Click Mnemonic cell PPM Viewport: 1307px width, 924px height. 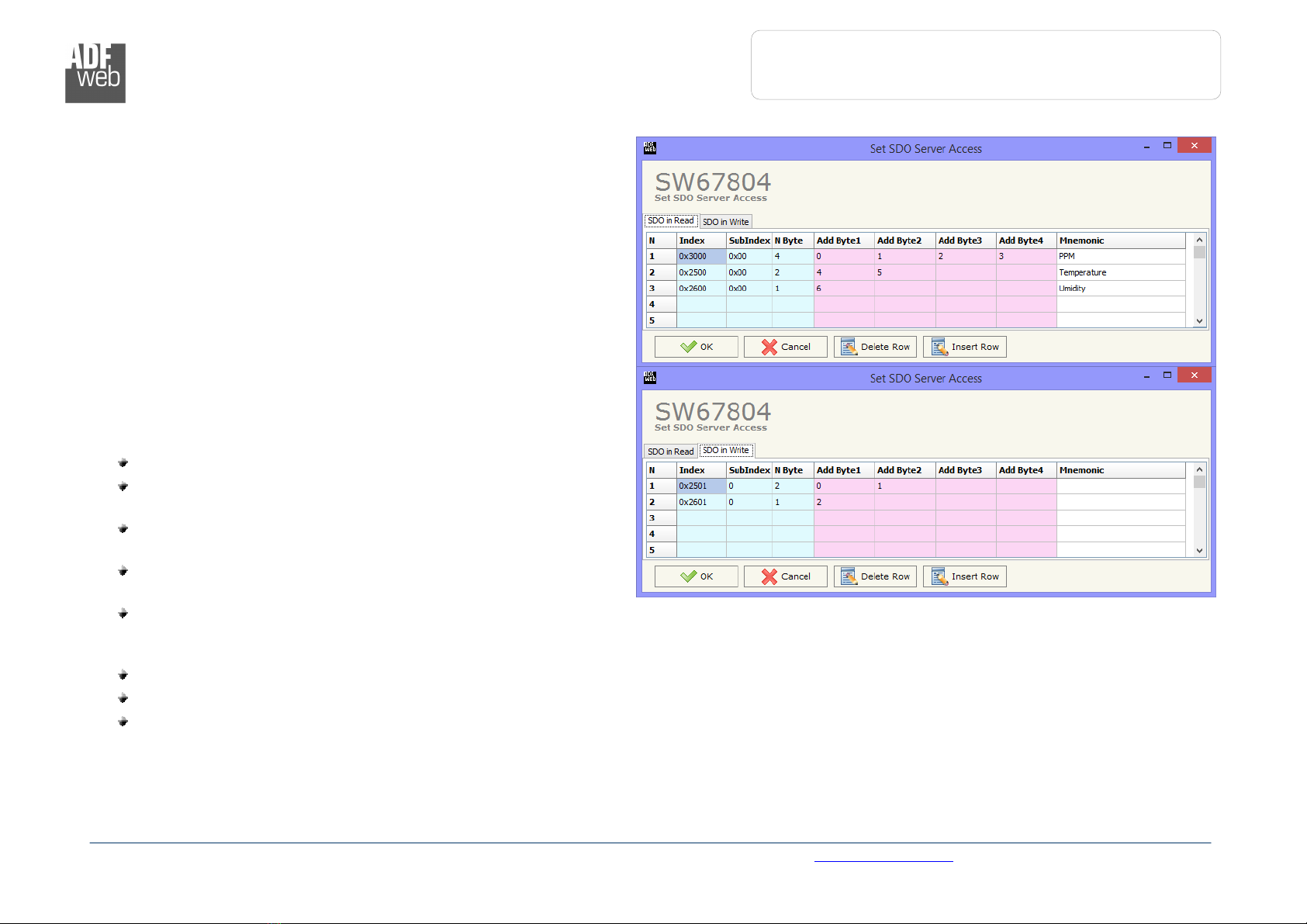click(1121, 256)
